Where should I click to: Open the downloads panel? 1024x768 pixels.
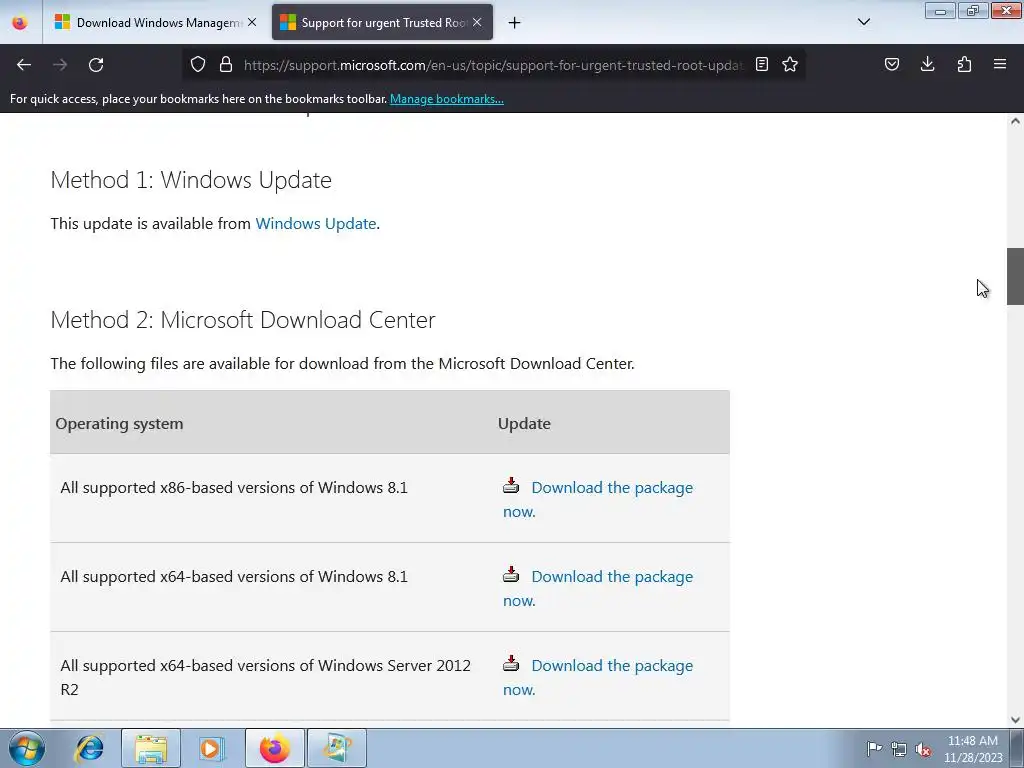point(927,64)
